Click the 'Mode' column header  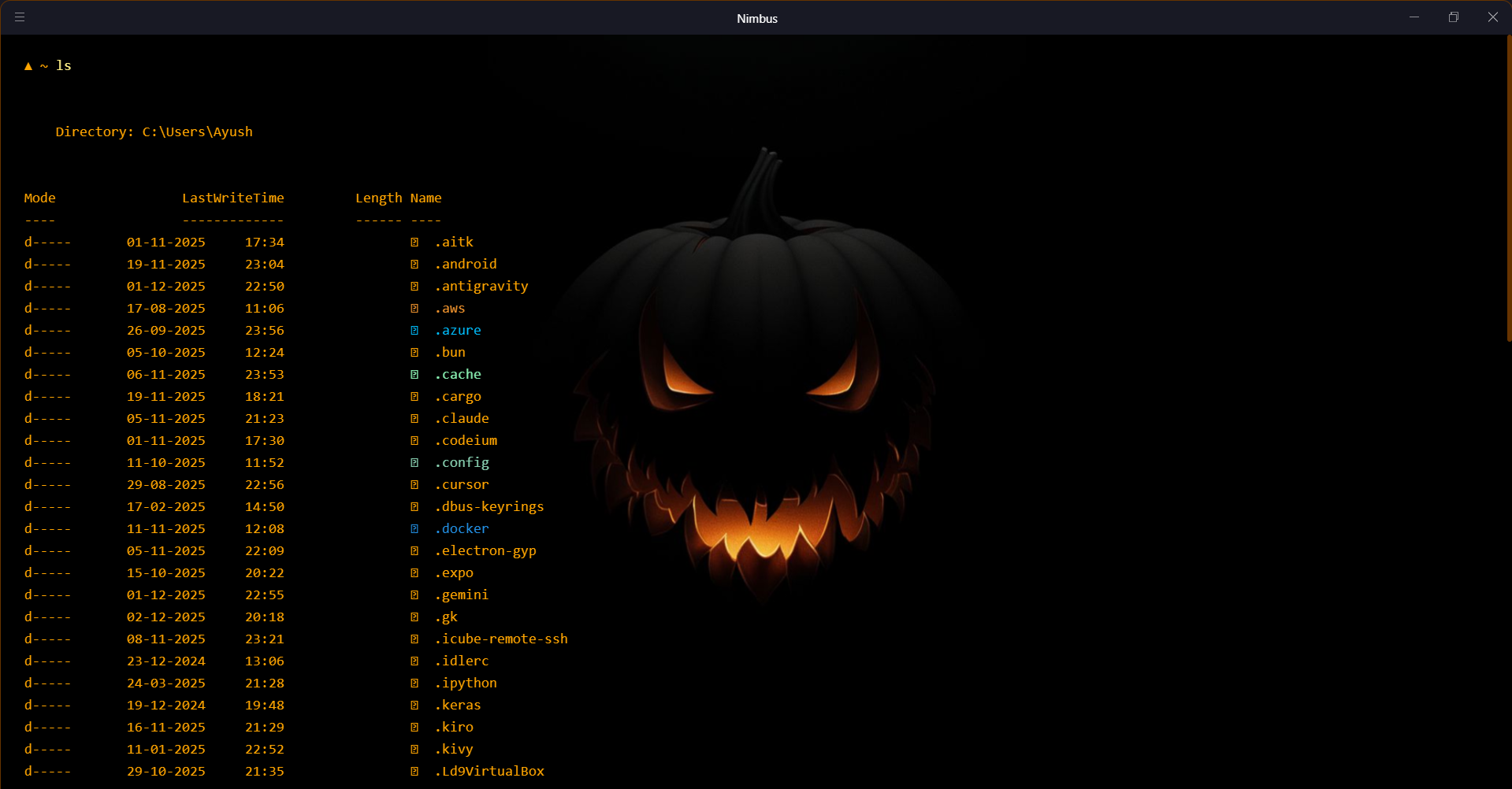[40, 198]
